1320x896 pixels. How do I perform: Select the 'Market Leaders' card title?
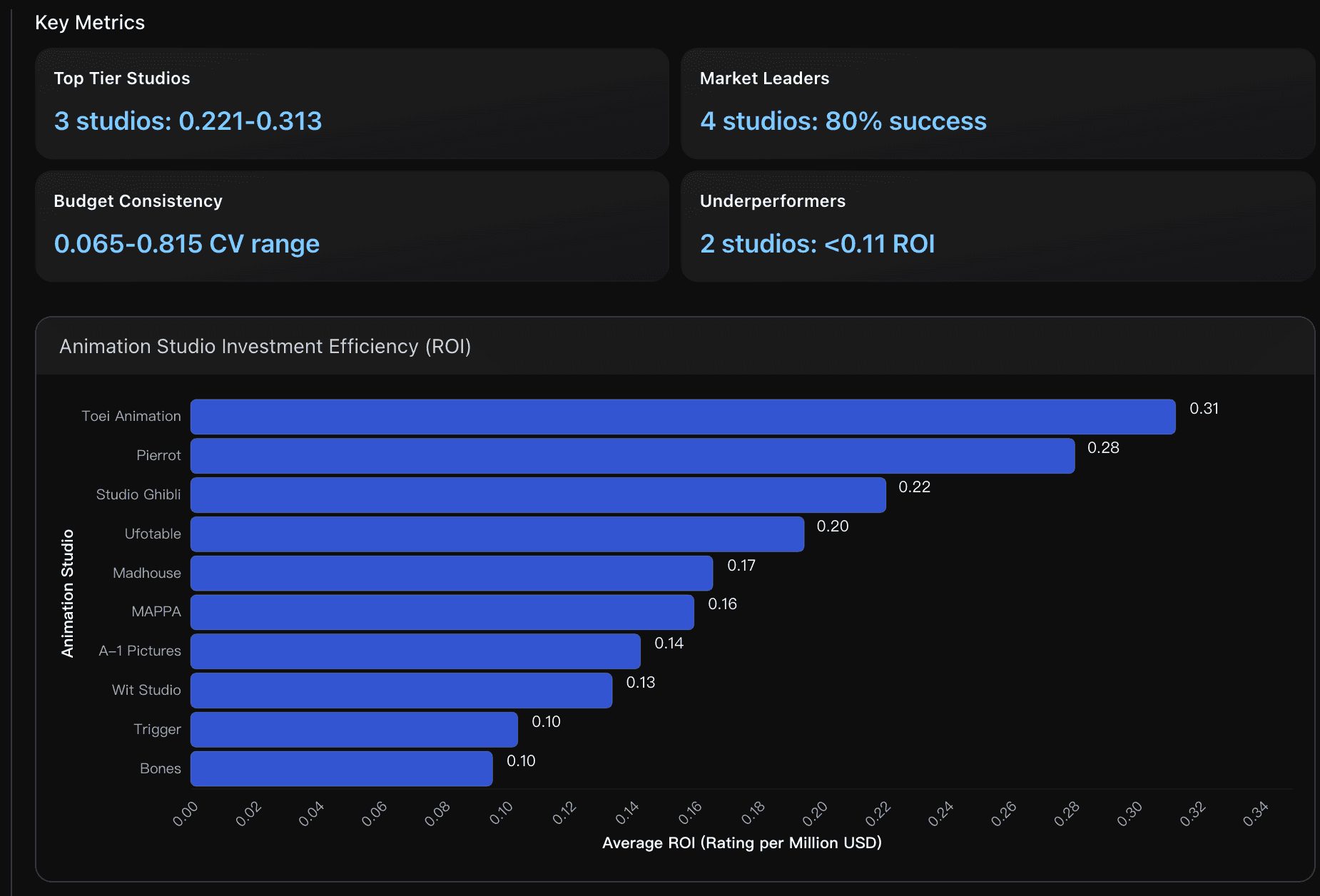[x=764, y=78]
